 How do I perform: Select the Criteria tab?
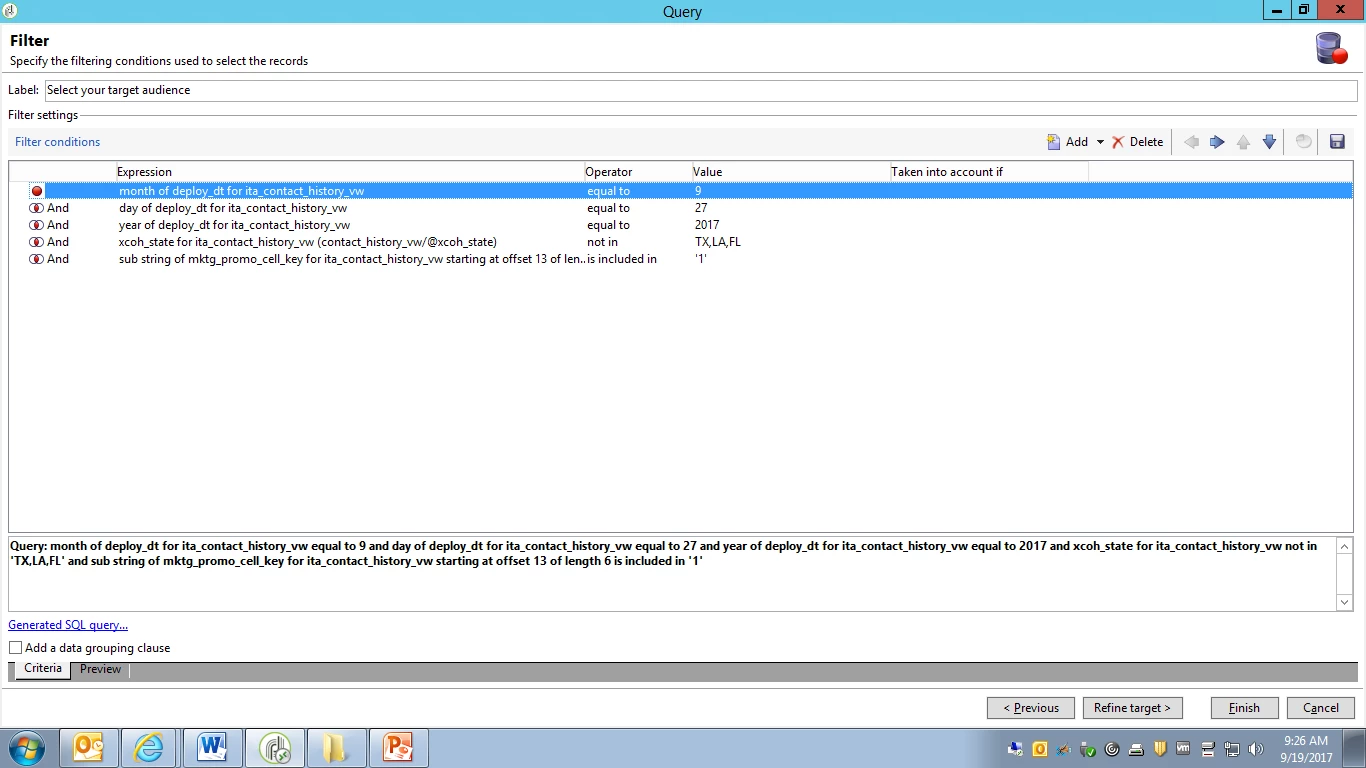pyautogui.click(x=43, y=668)
